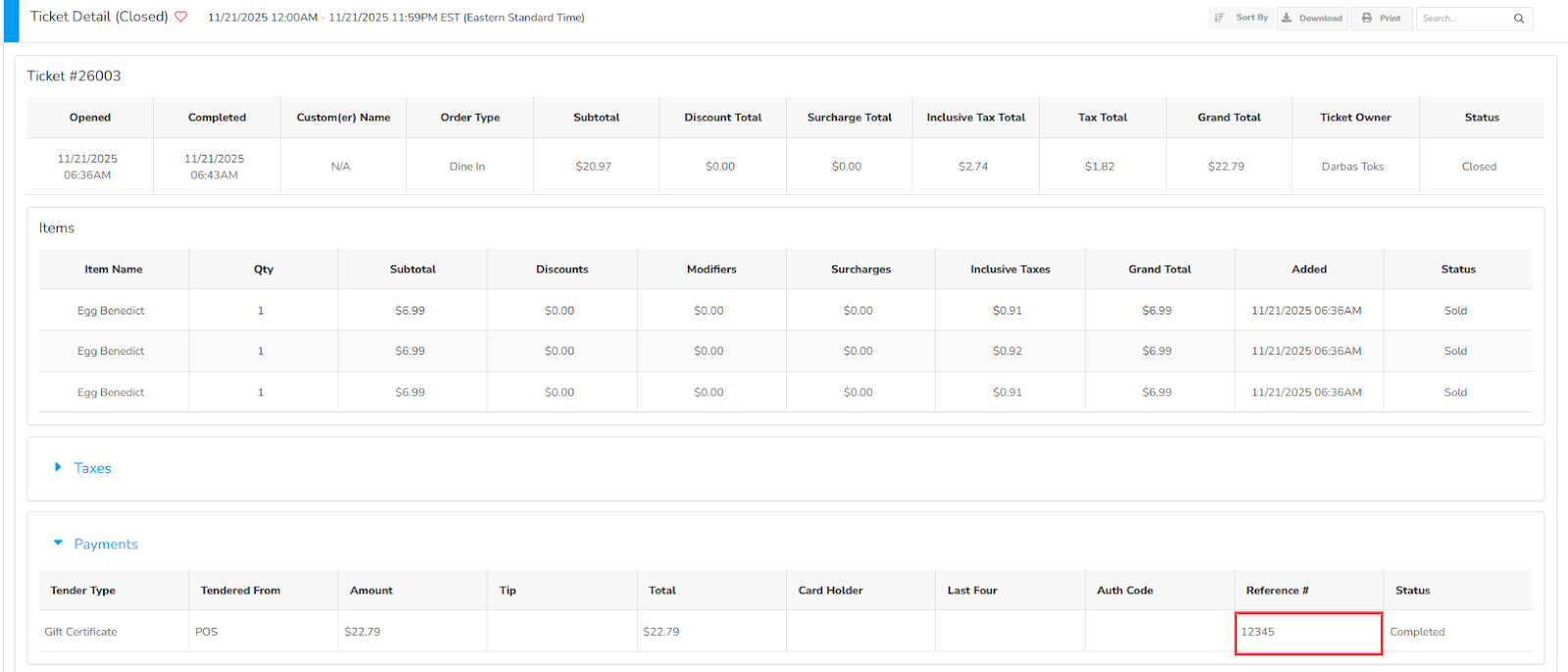Select the 12345 reference number cell

click(x=1307, y=632)
